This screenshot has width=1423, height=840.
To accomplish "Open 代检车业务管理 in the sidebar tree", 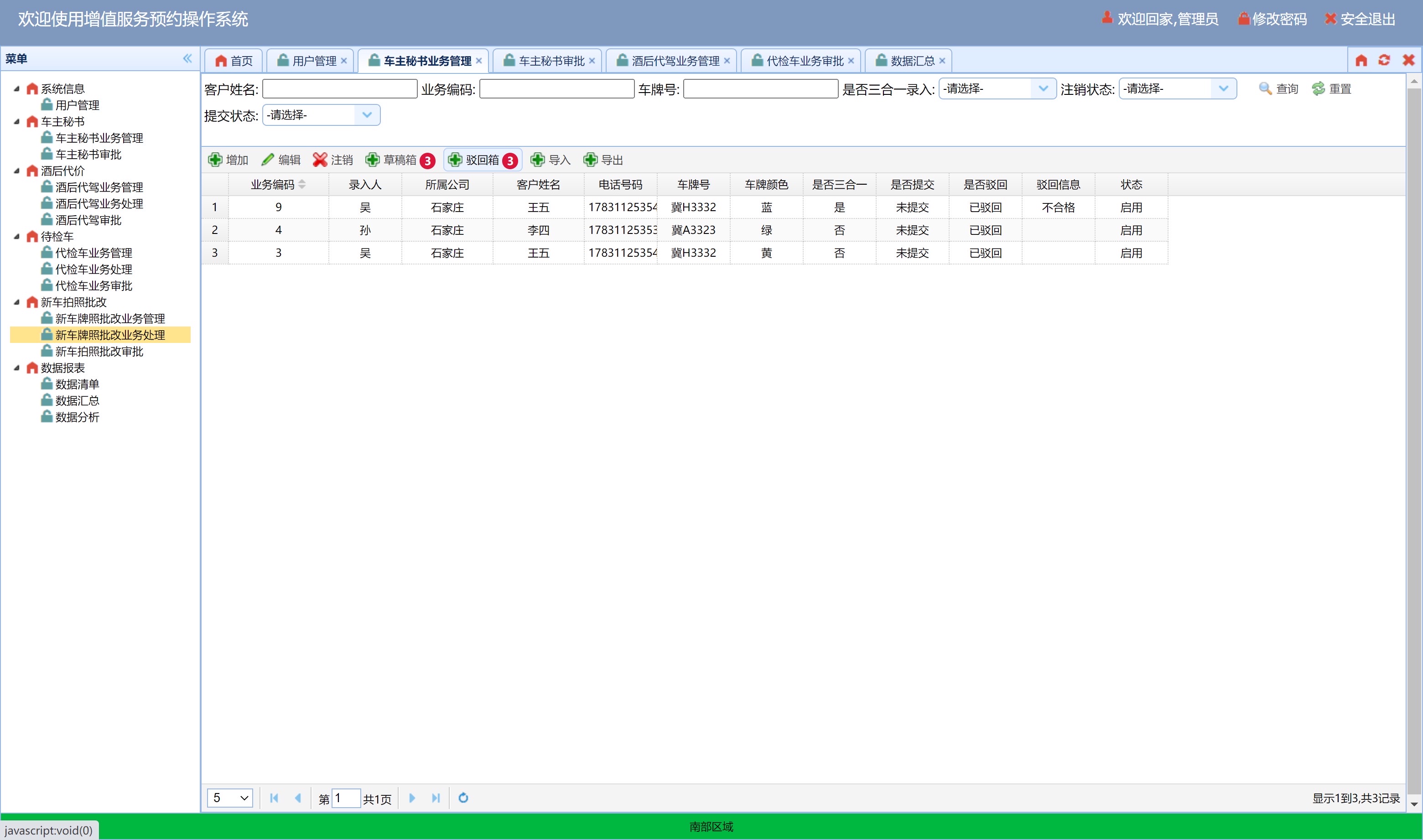I will [x=93, y=253].
